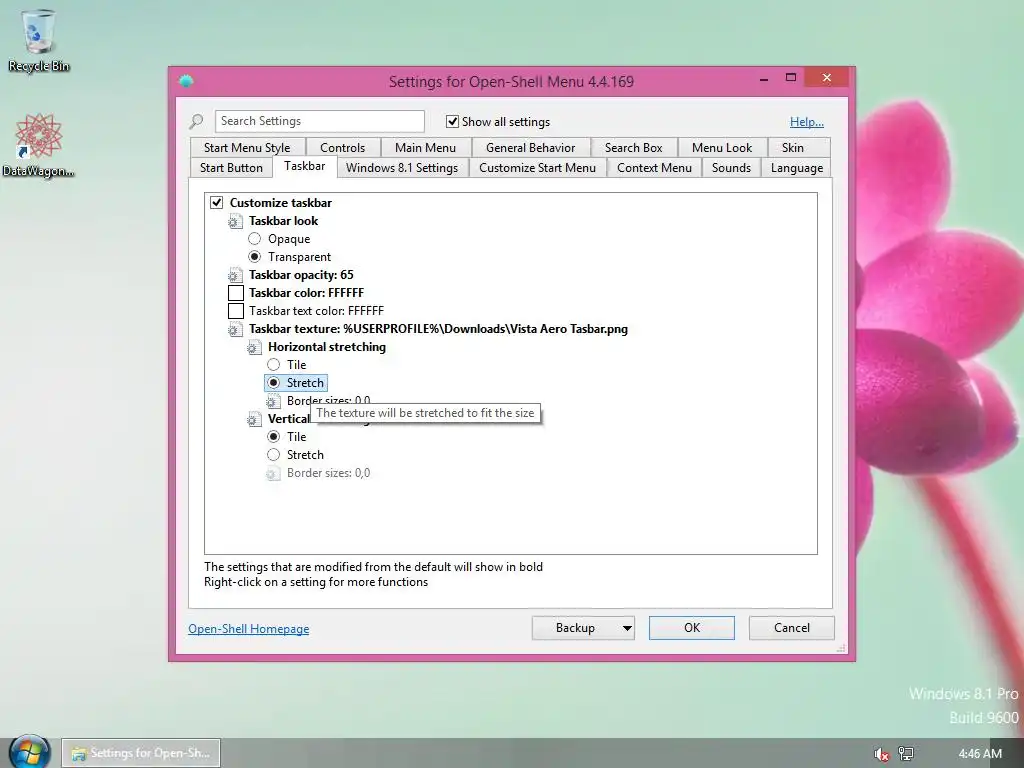Confirm settings with the OK button
1024x768 pixels.
pyautogui.click(x=692, y=628)
